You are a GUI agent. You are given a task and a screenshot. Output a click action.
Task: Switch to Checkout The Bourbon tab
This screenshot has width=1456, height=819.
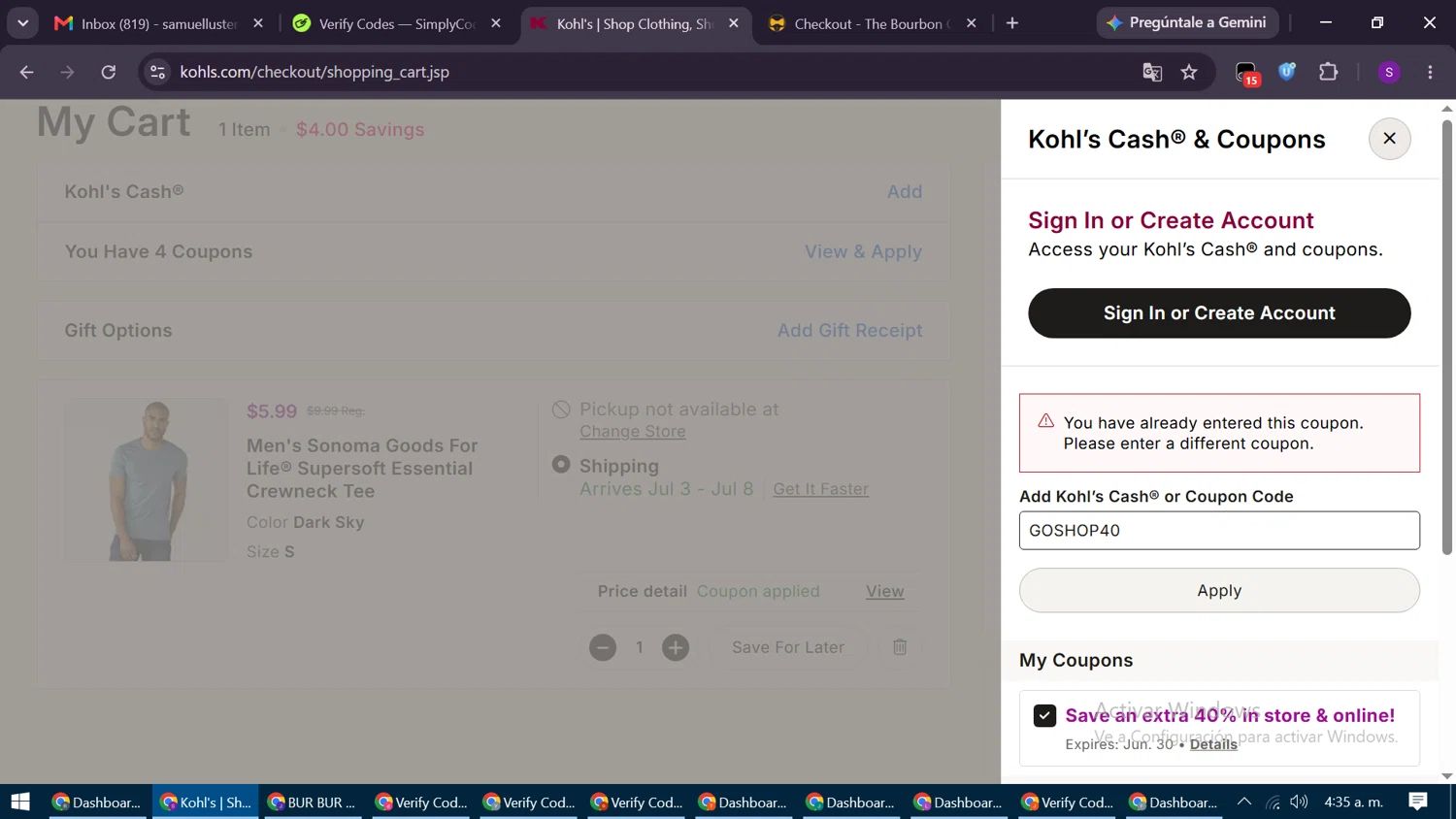pos(869,23)
